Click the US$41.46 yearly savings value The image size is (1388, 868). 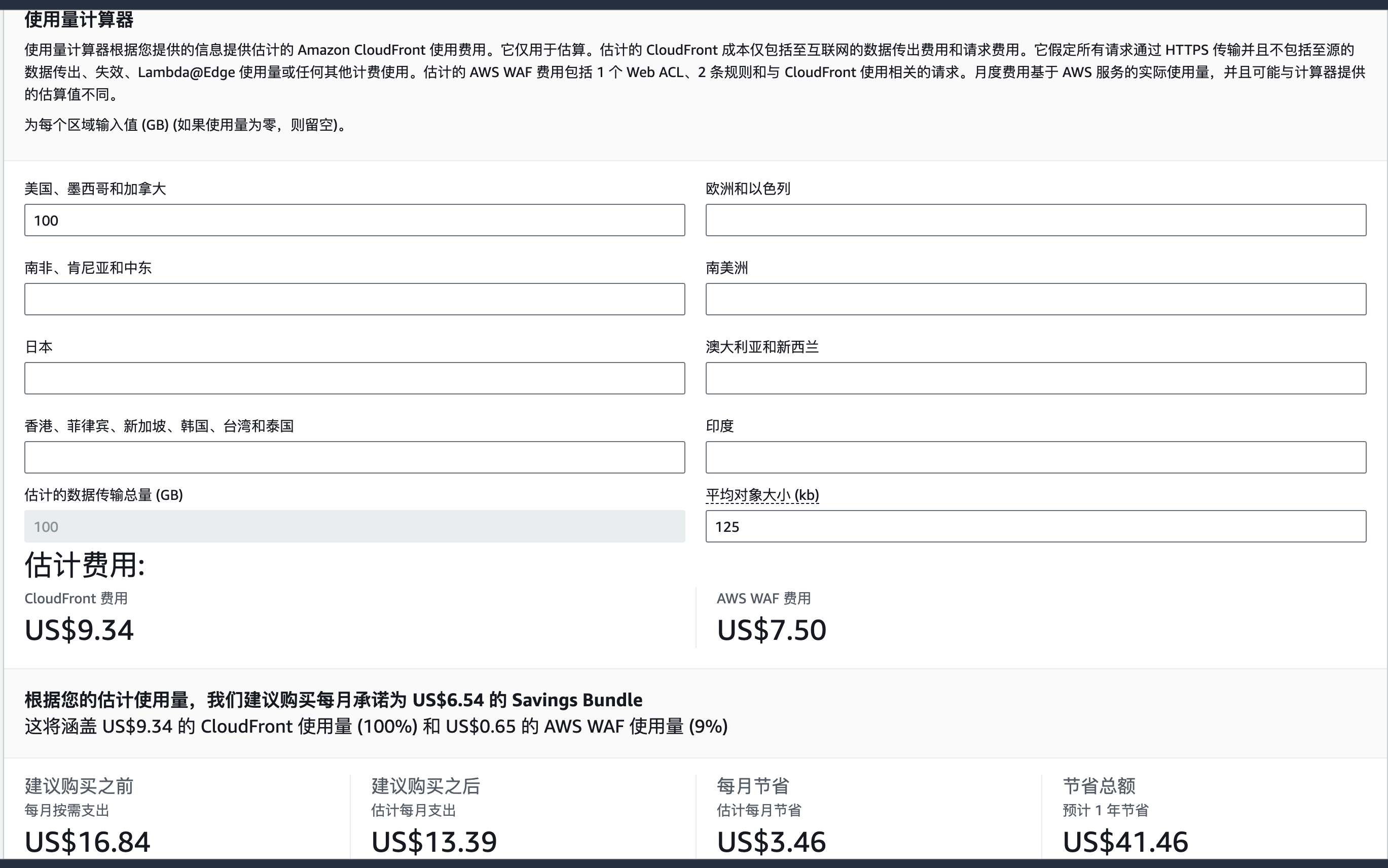(x=1125, y=842)
